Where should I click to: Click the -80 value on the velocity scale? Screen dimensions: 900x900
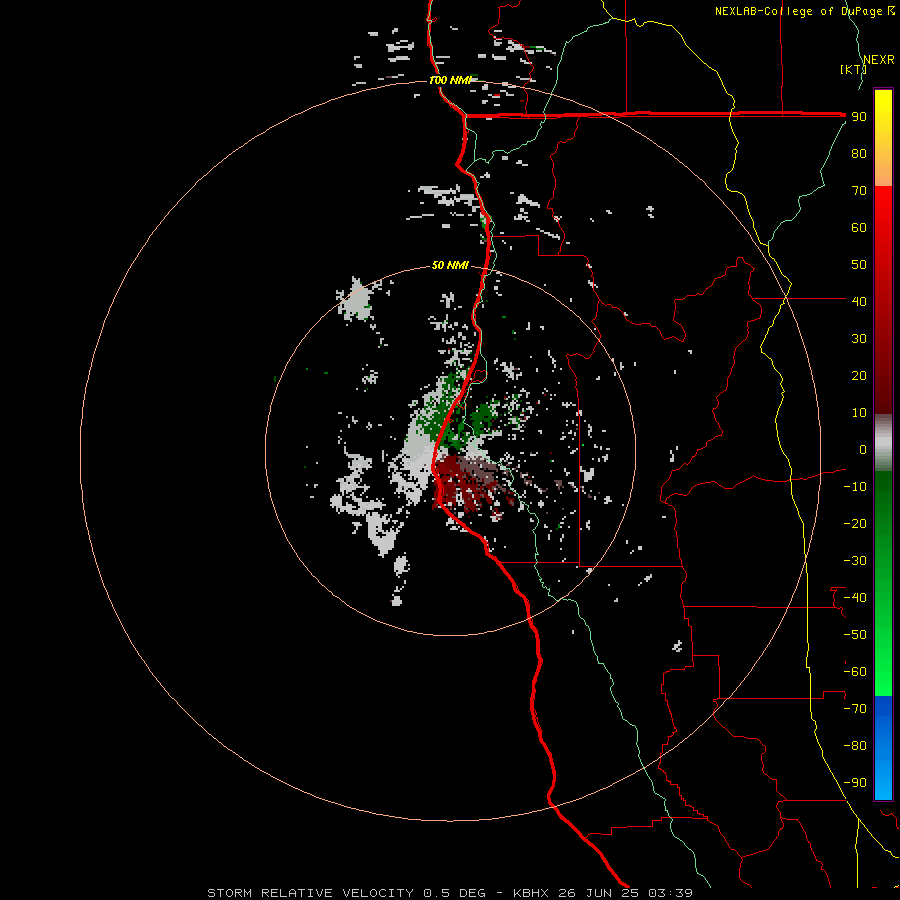[855, 746]
